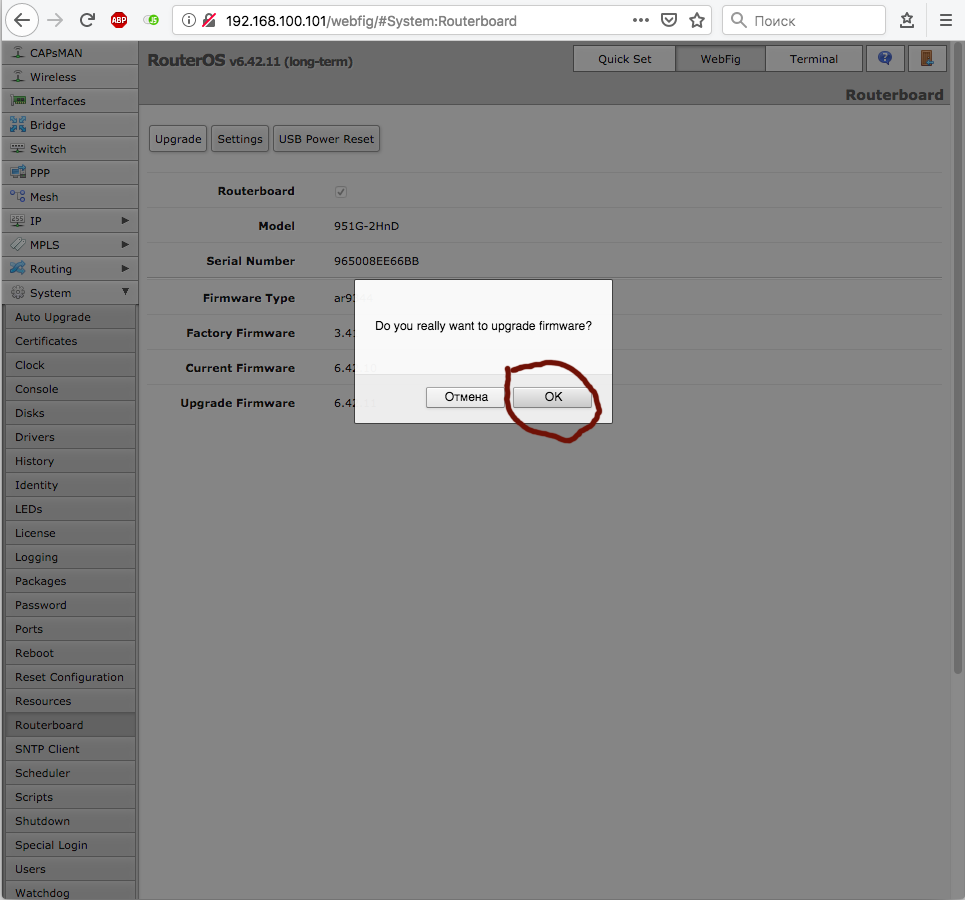The width and height of the screenshot is (965, 900).
Task: Collapse the System submenu
Action: pos(70,293)
